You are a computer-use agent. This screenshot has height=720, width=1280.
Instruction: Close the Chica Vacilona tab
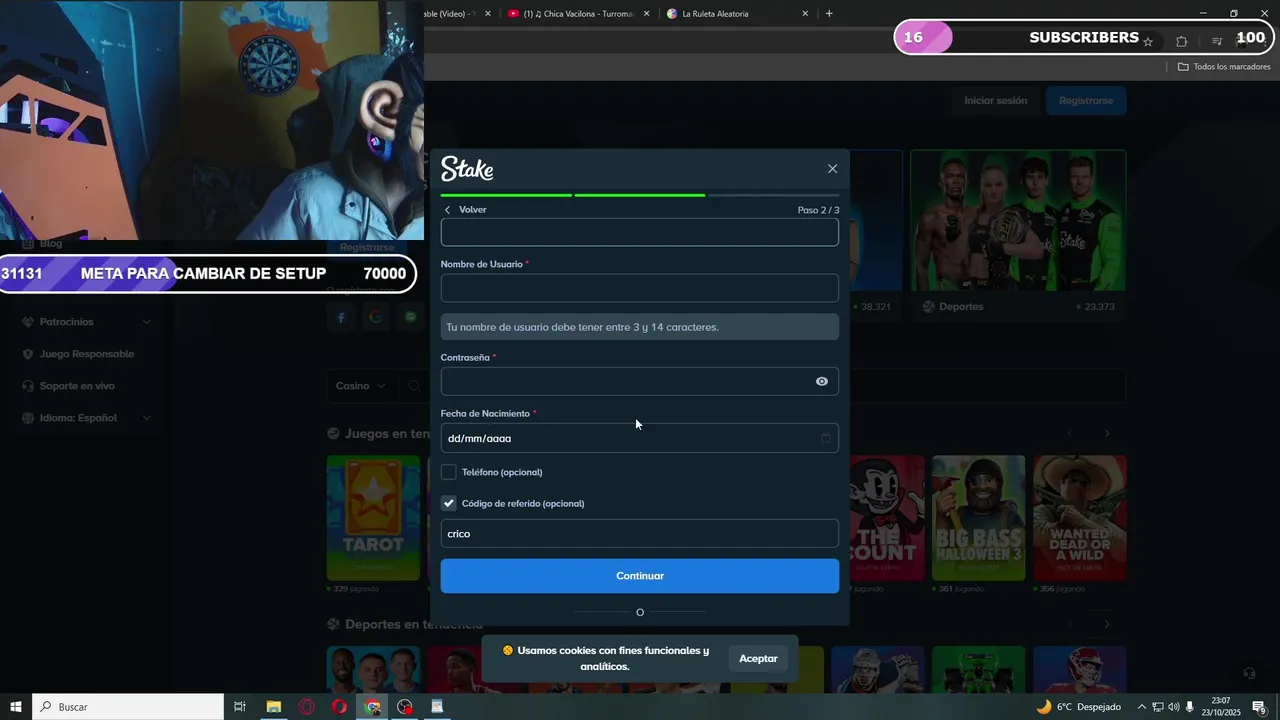(646, 14)
